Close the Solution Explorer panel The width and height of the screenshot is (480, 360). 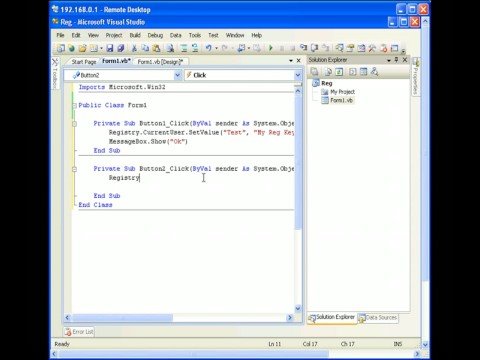405,60
